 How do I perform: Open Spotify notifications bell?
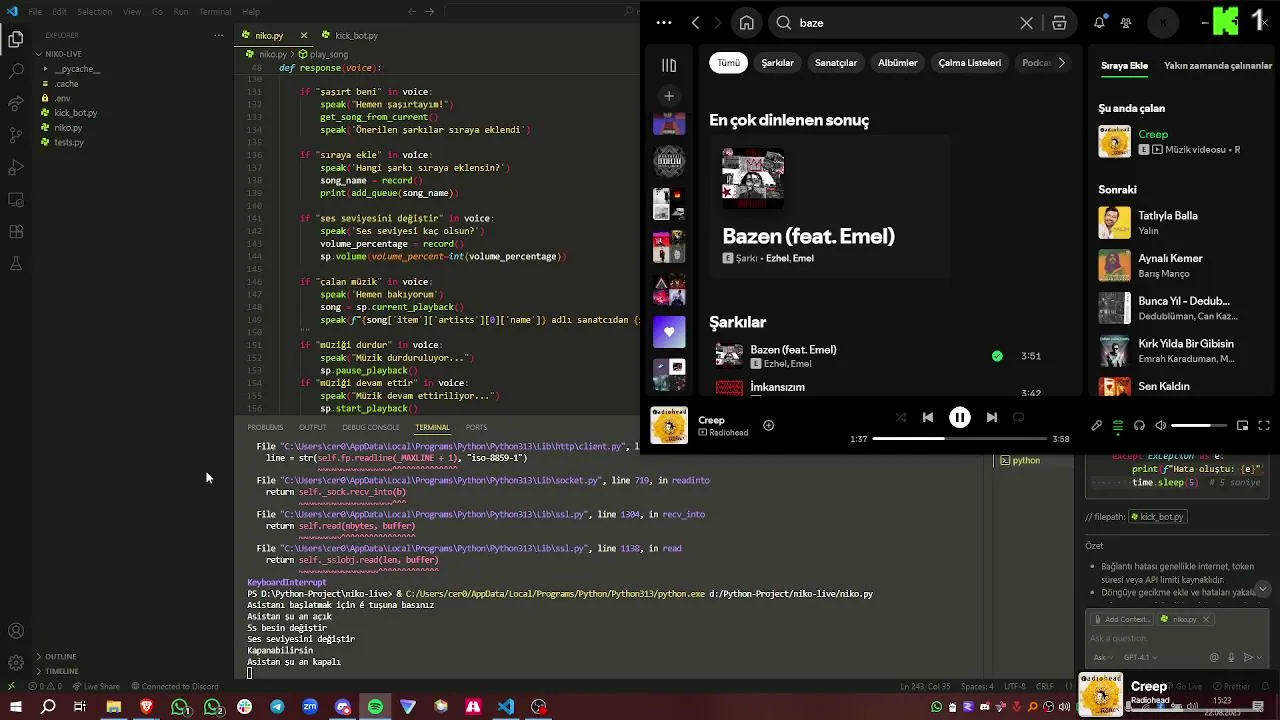(1100, 23)
